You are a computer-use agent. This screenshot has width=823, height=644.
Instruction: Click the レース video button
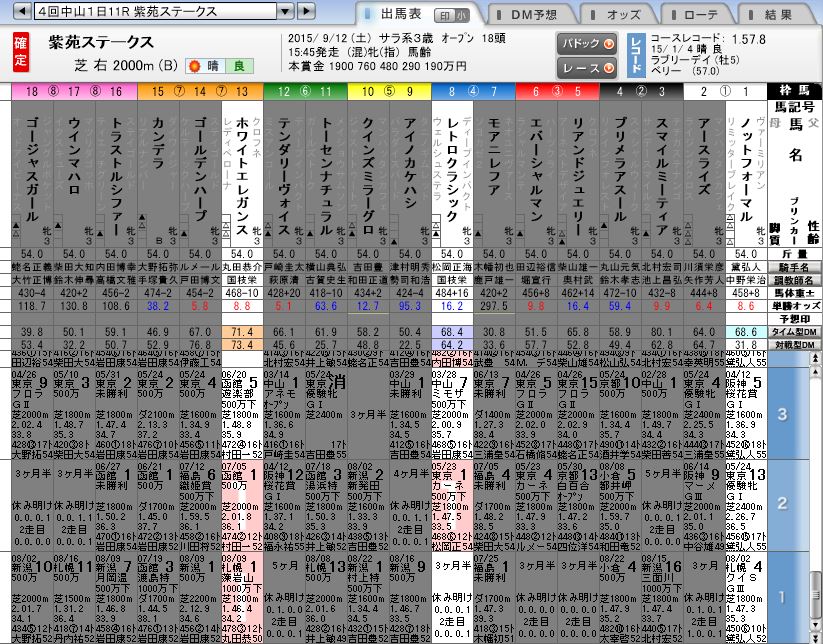[x=587, y=68]
